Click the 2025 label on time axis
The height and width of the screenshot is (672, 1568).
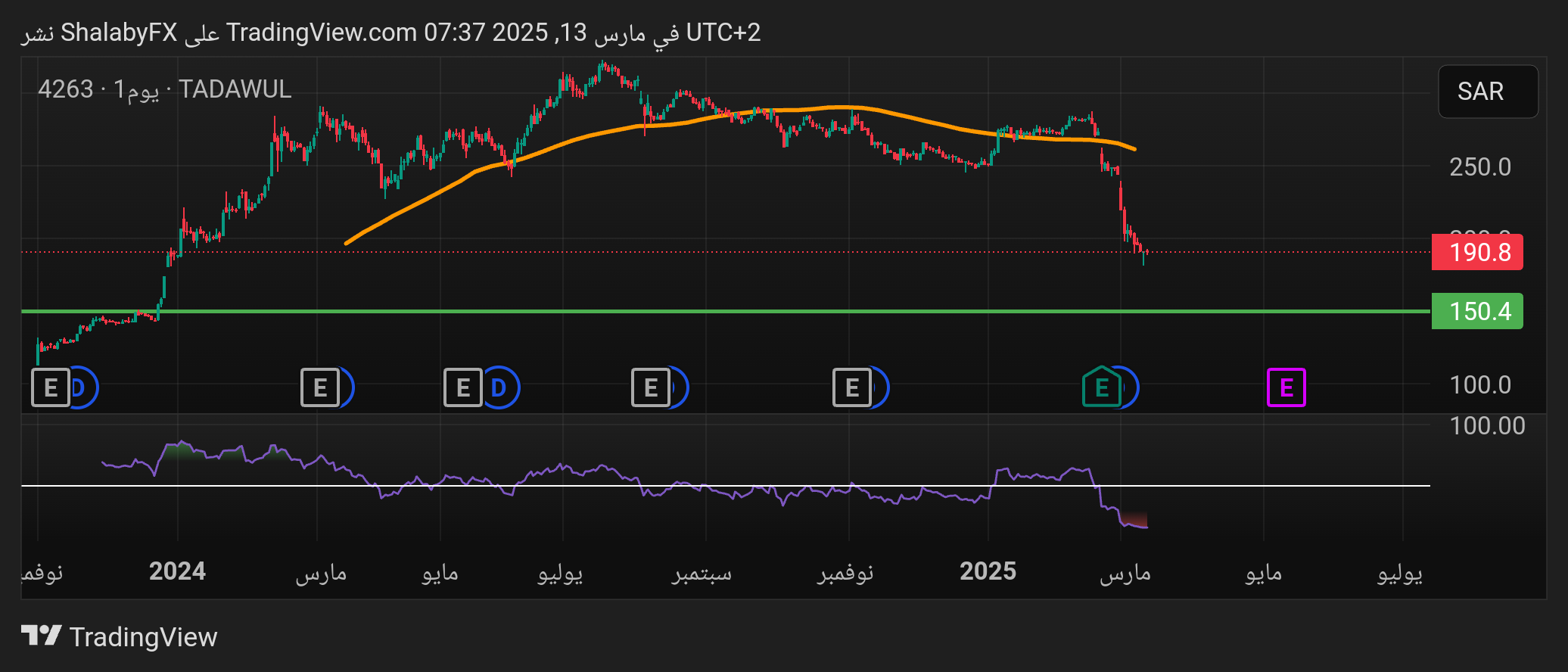click(988, 571)
